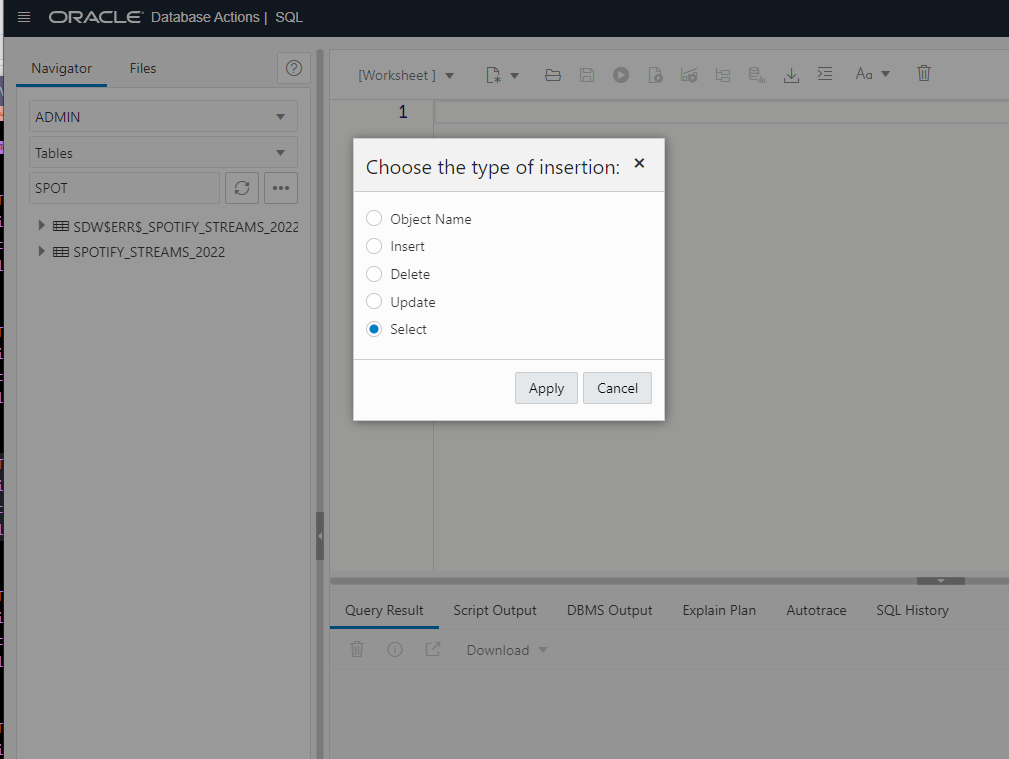Open the SQL History tab

point(912,610)
